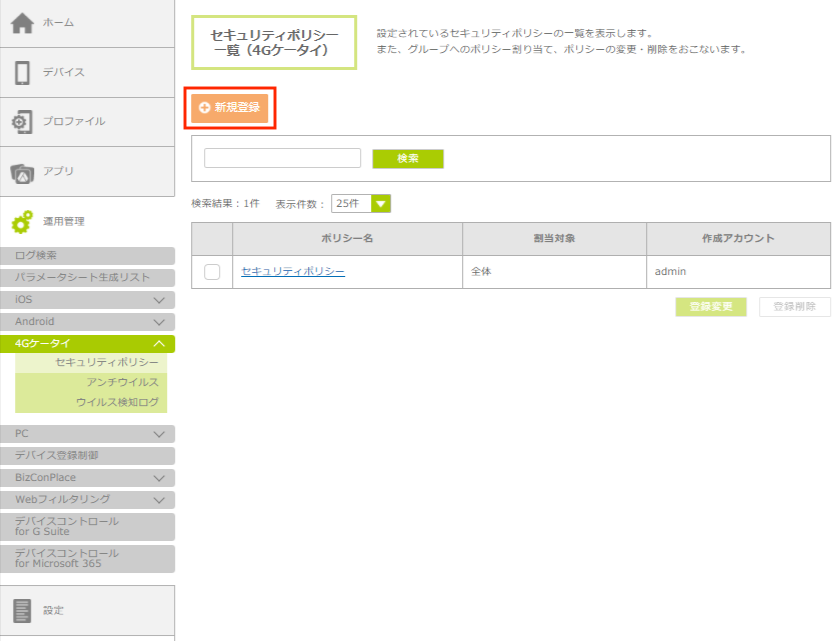The height and width of the screenshot is (641, 840).
Task: Open ウイルス検知ログ submenu item
Action: [x=117, y=402]
